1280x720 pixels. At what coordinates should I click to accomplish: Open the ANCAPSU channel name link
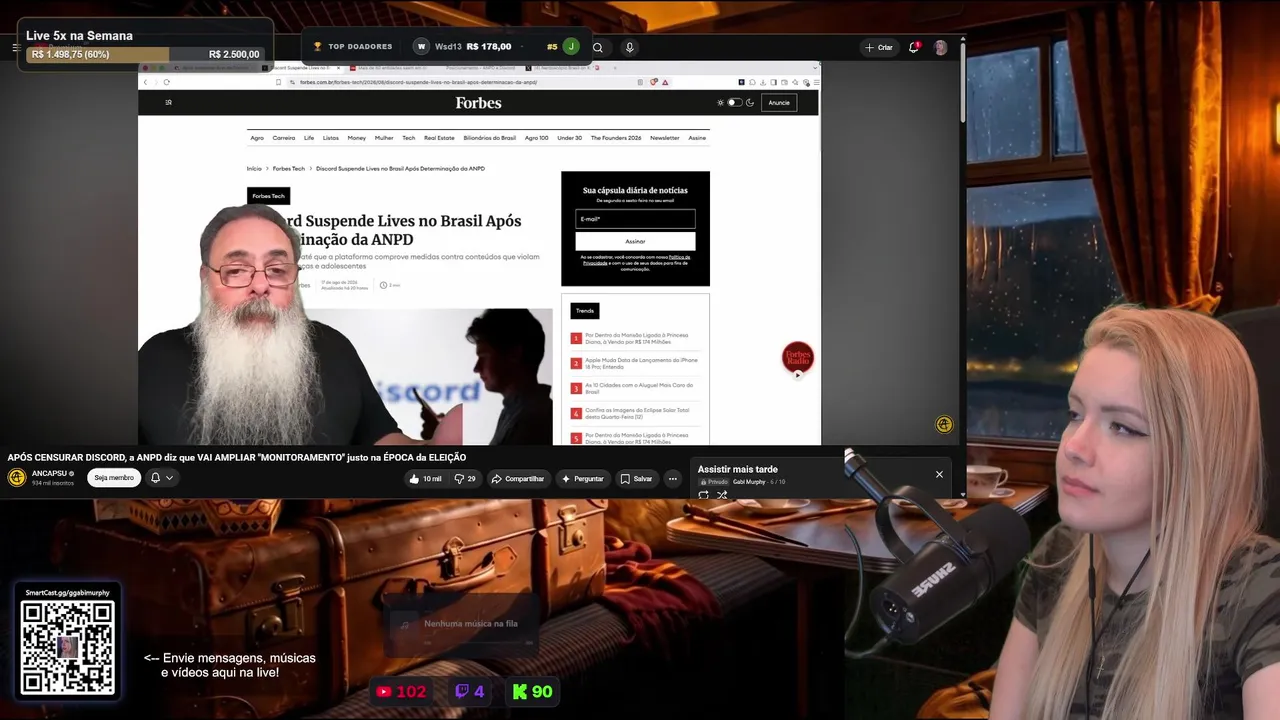click(x=49, y=473)
